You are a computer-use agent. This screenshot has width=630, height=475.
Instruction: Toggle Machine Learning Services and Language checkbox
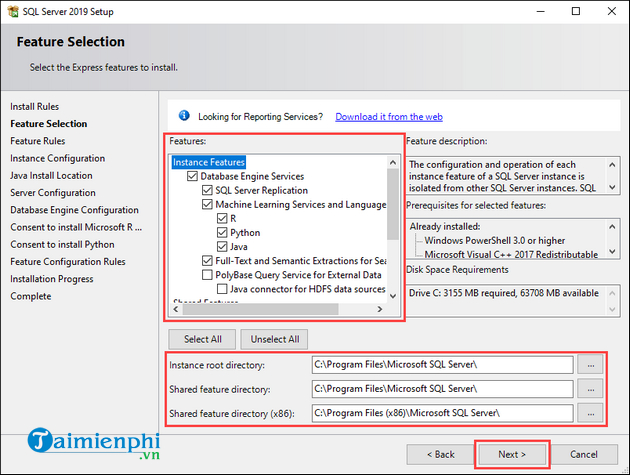(207, 205)
